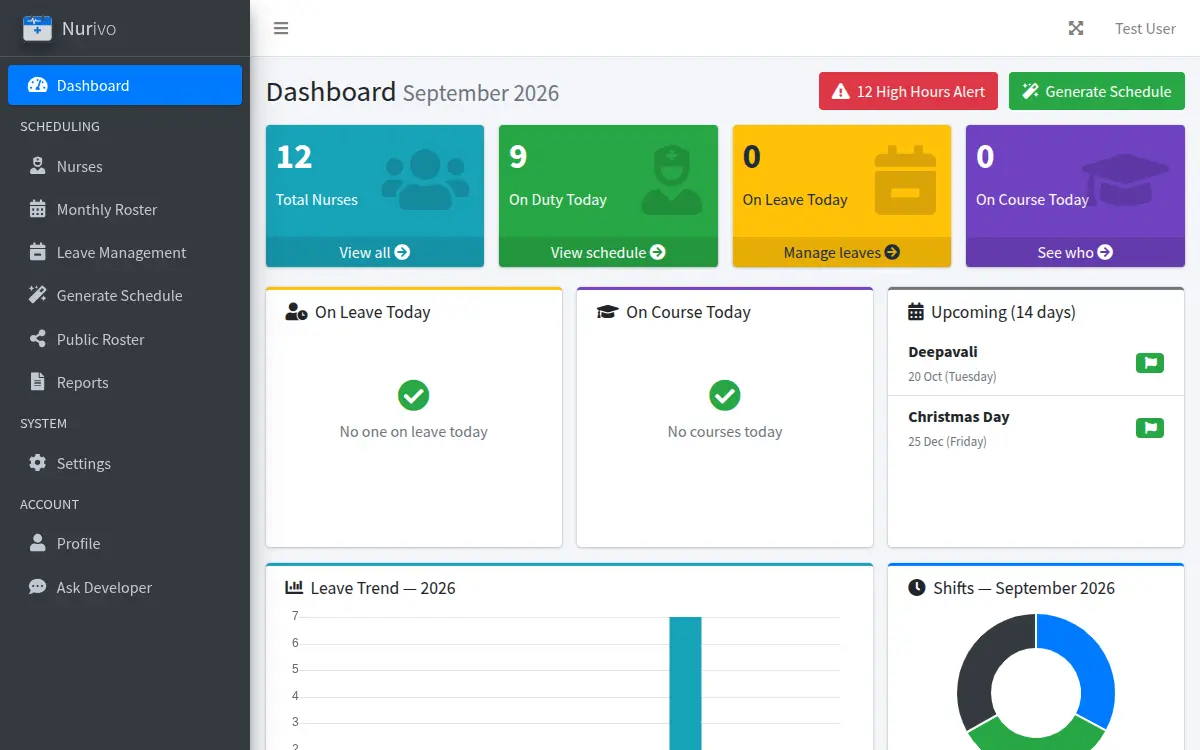
Task: Select the Deepavali holiday entry
Action: coord(1036,363)
